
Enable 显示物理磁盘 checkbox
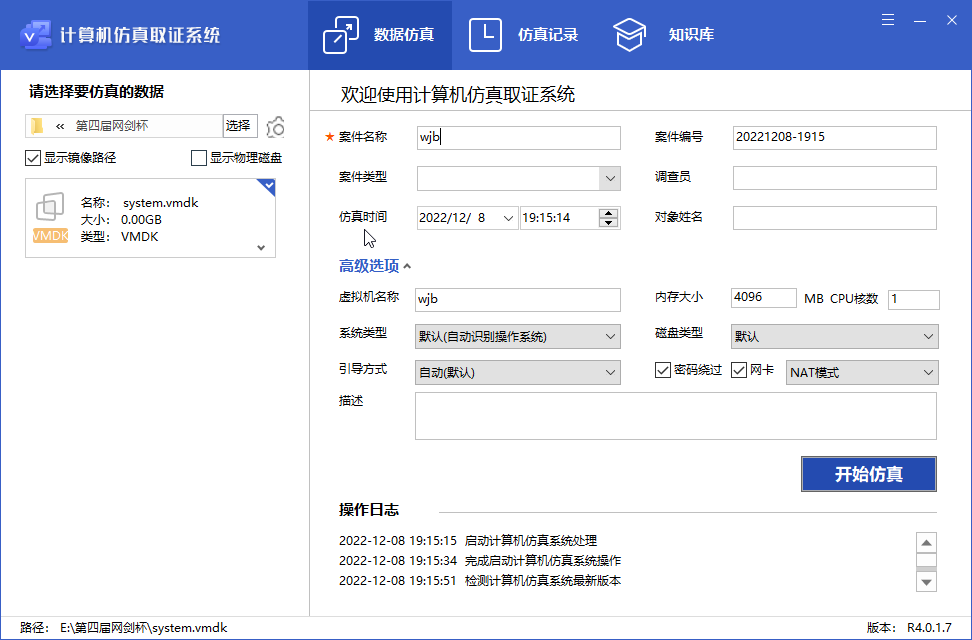(198, 158)
